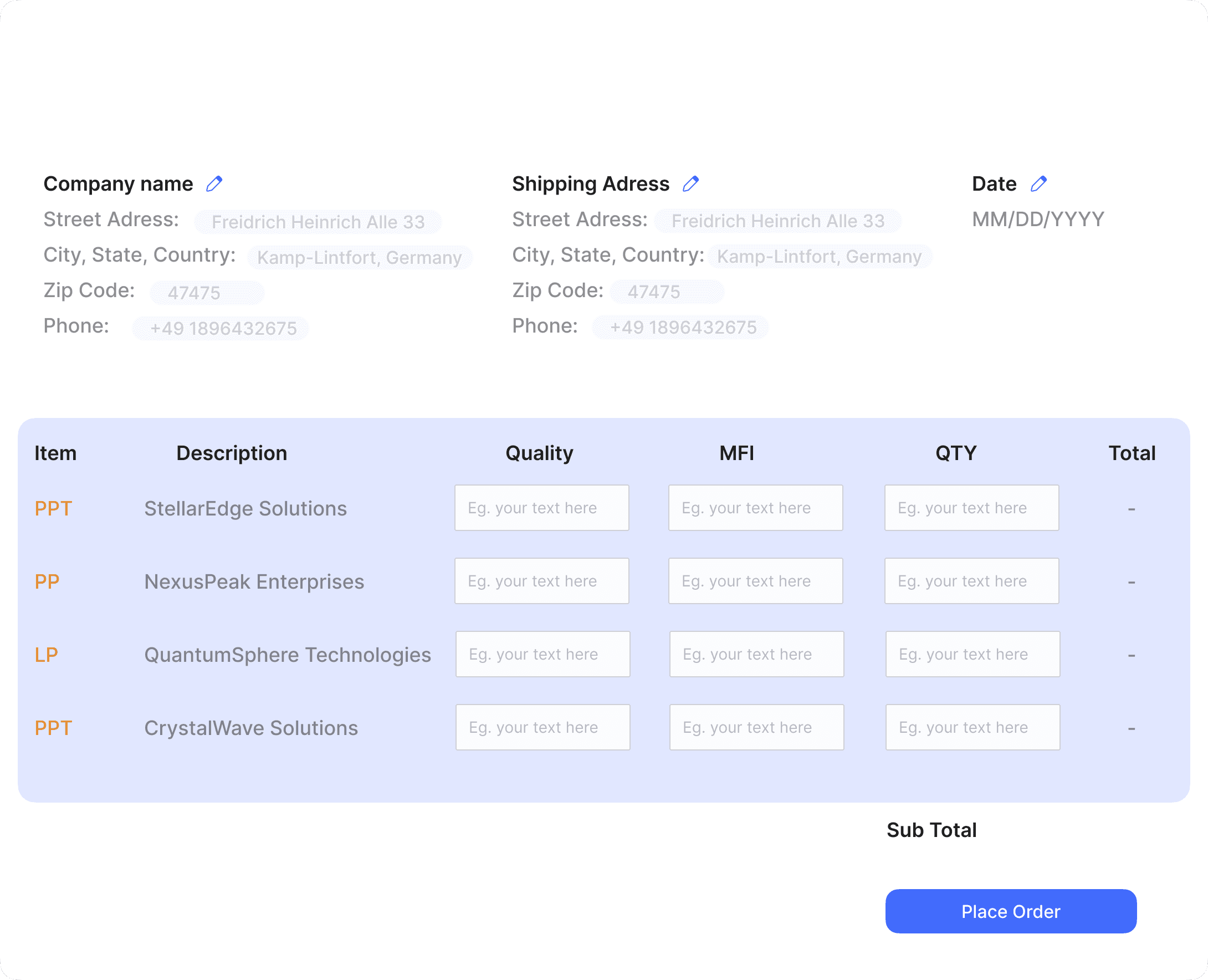Click the company Phone number field

pos(220,329)
